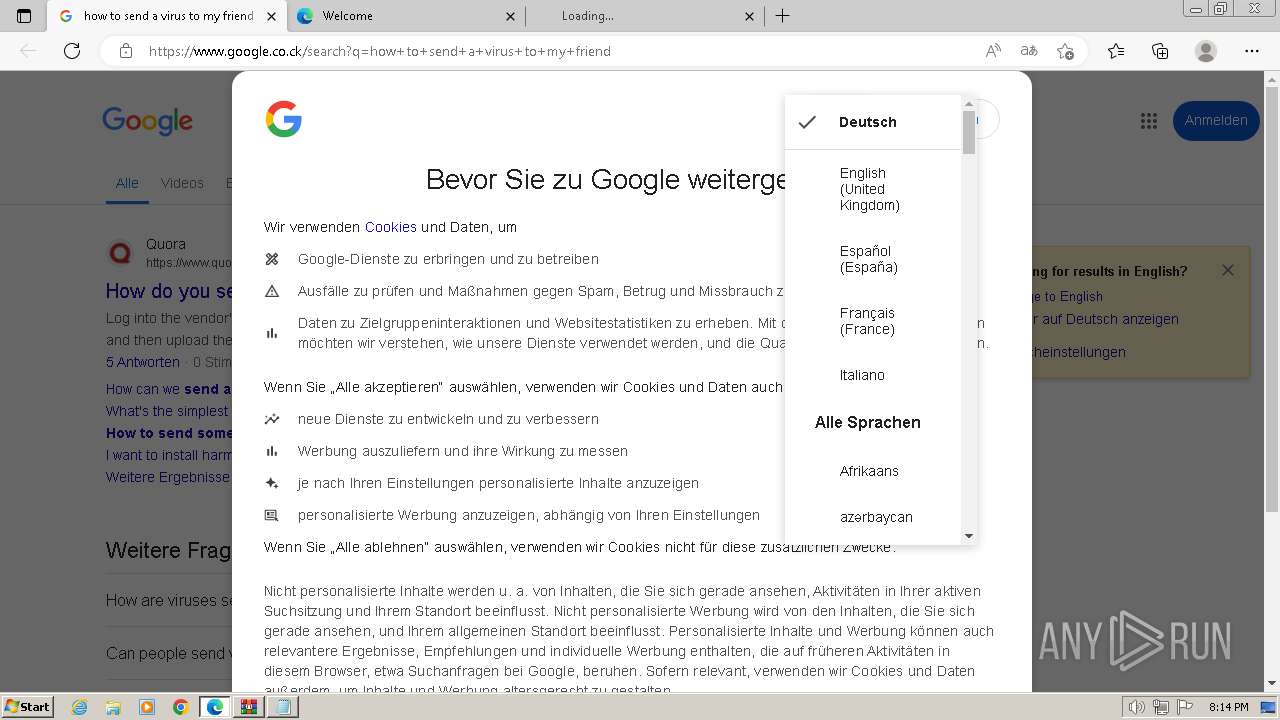Open Chrome from the taskbar
The image size is (1280, 720).
tap(180, 707)
